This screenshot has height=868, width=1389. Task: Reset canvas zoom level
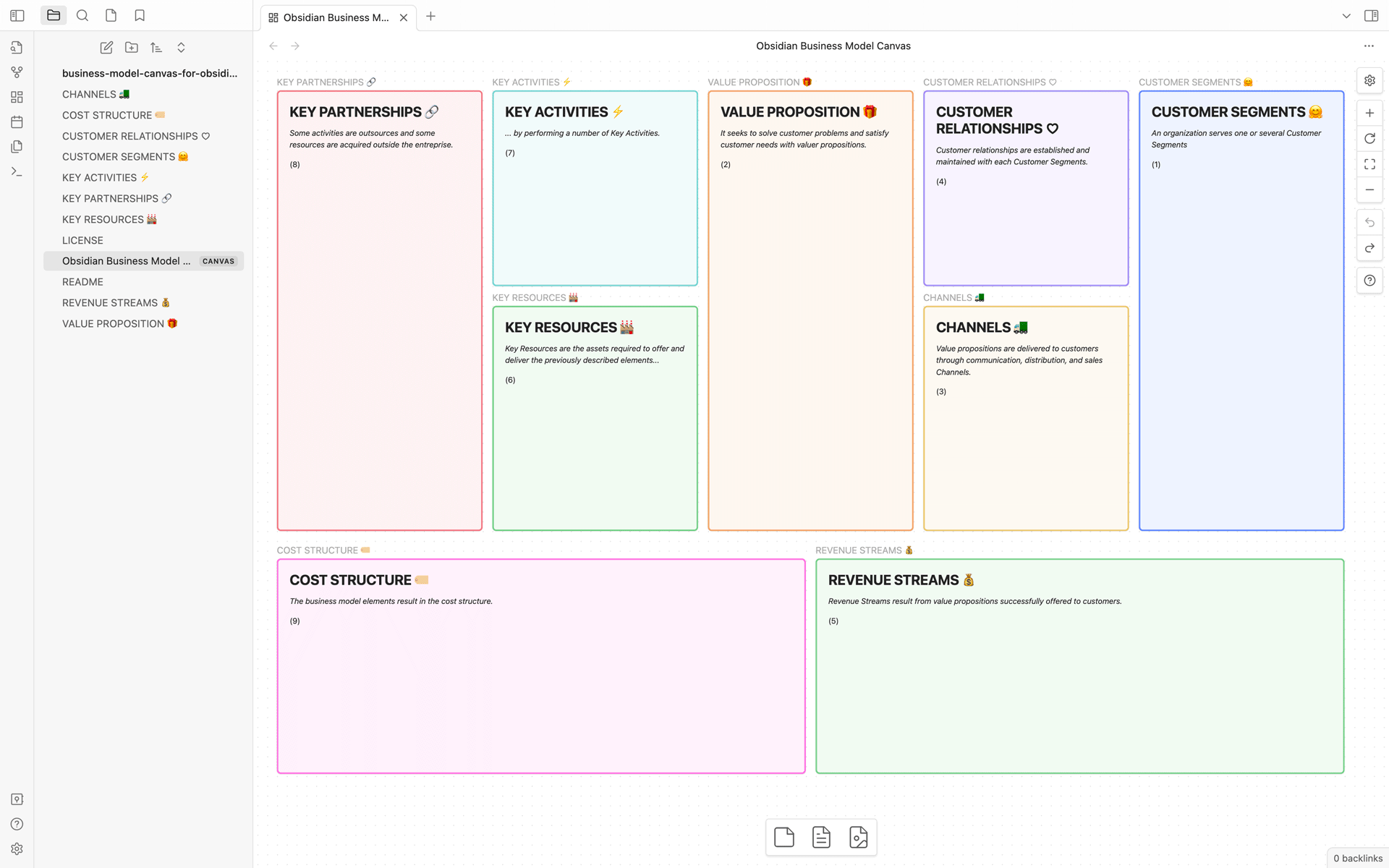(x=1369, y=139)
